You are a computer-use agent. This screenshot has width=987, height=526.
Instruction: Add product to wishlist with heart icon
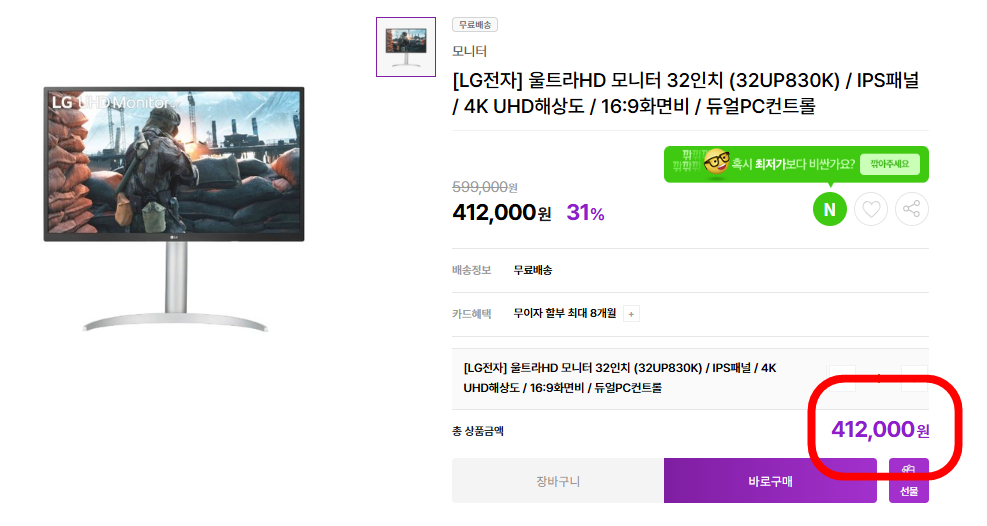[871, 209]
